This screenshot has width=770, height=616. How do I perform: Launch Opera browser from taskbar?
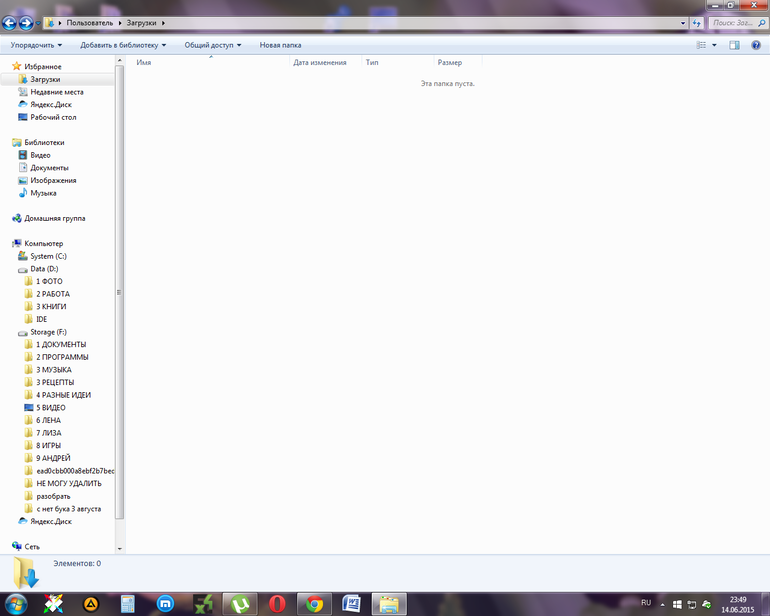tap(277, 604)
